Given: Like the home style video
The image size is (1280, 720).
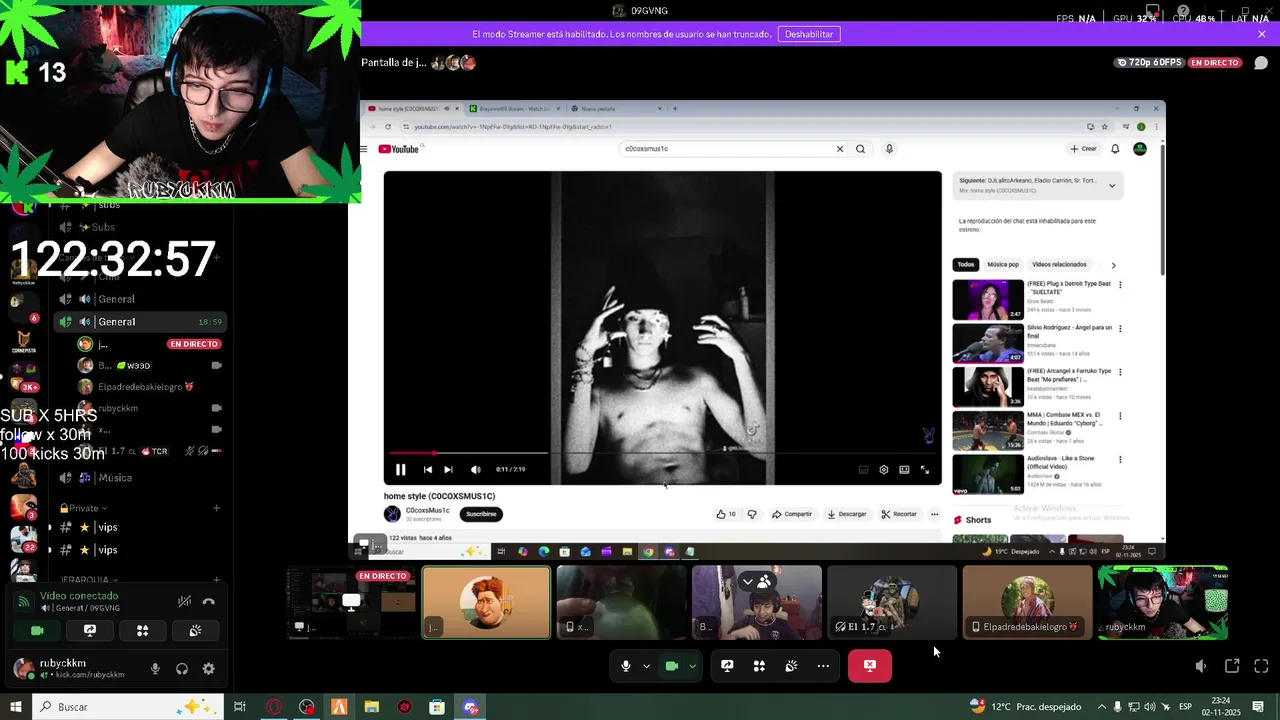Looking at the screenshot, I should pyautogui.click(x=725, y=514).
